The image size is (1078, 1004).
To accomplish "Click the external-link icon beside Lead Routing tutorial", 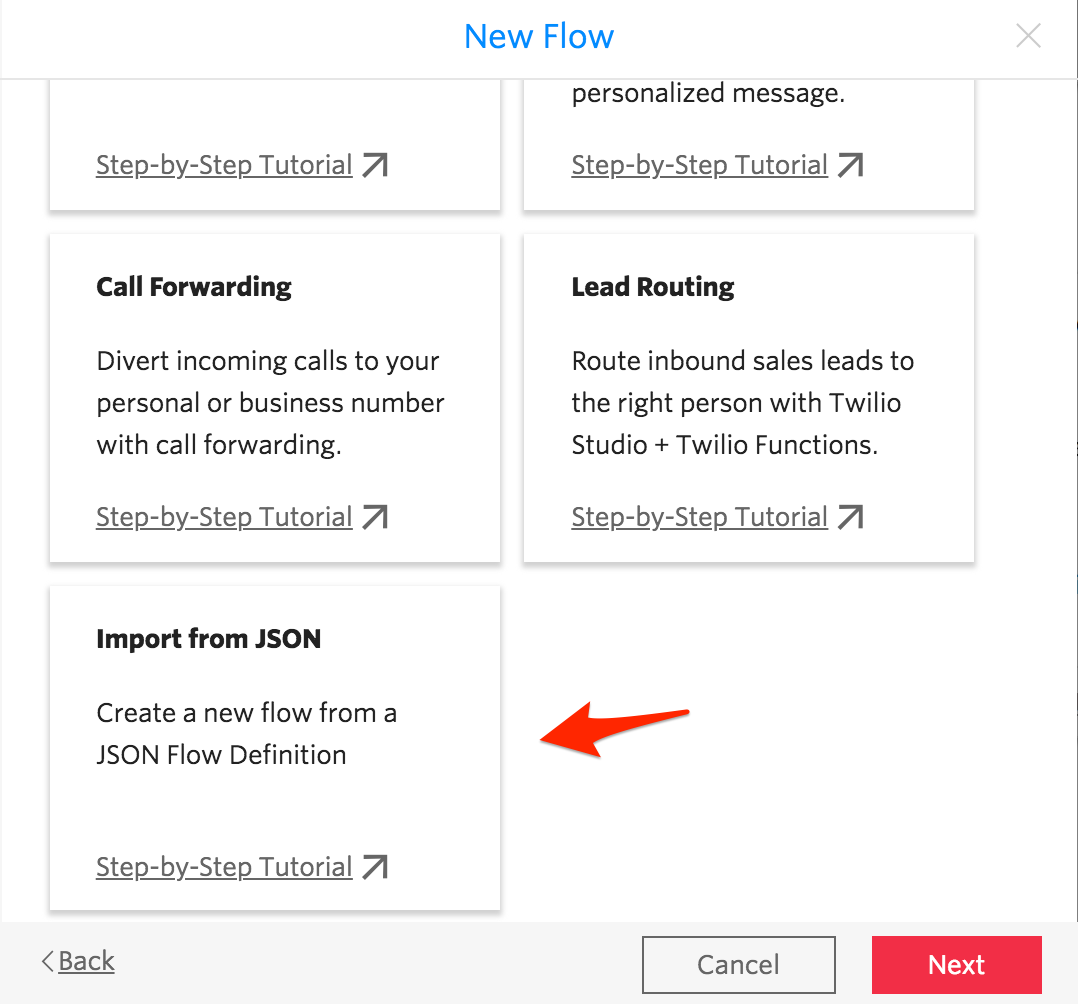I will tap(851, 516).
